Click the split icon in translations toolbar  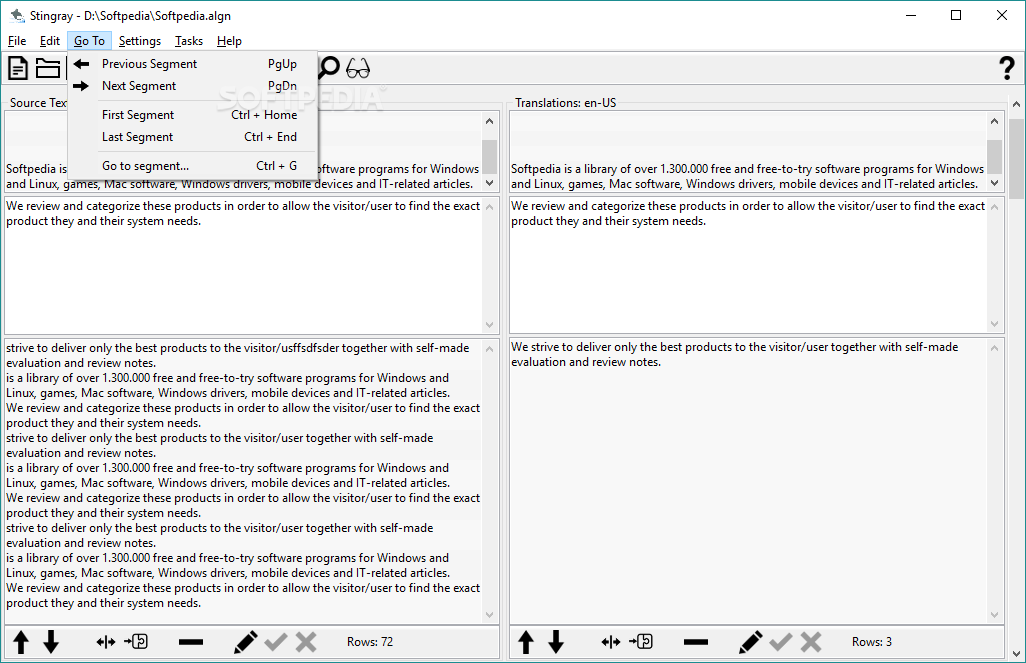coord(611,642)
